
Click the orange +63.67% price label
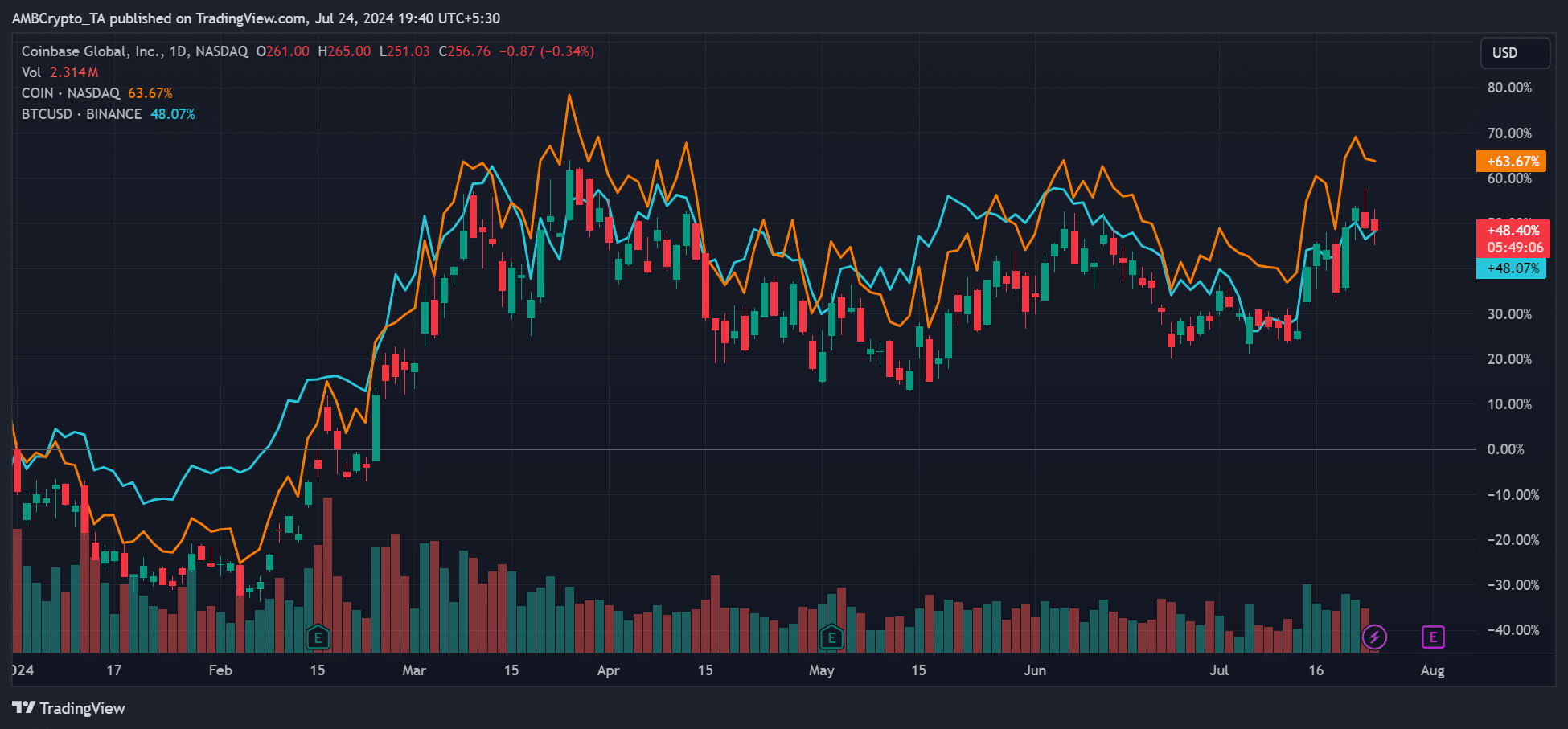1511,162
